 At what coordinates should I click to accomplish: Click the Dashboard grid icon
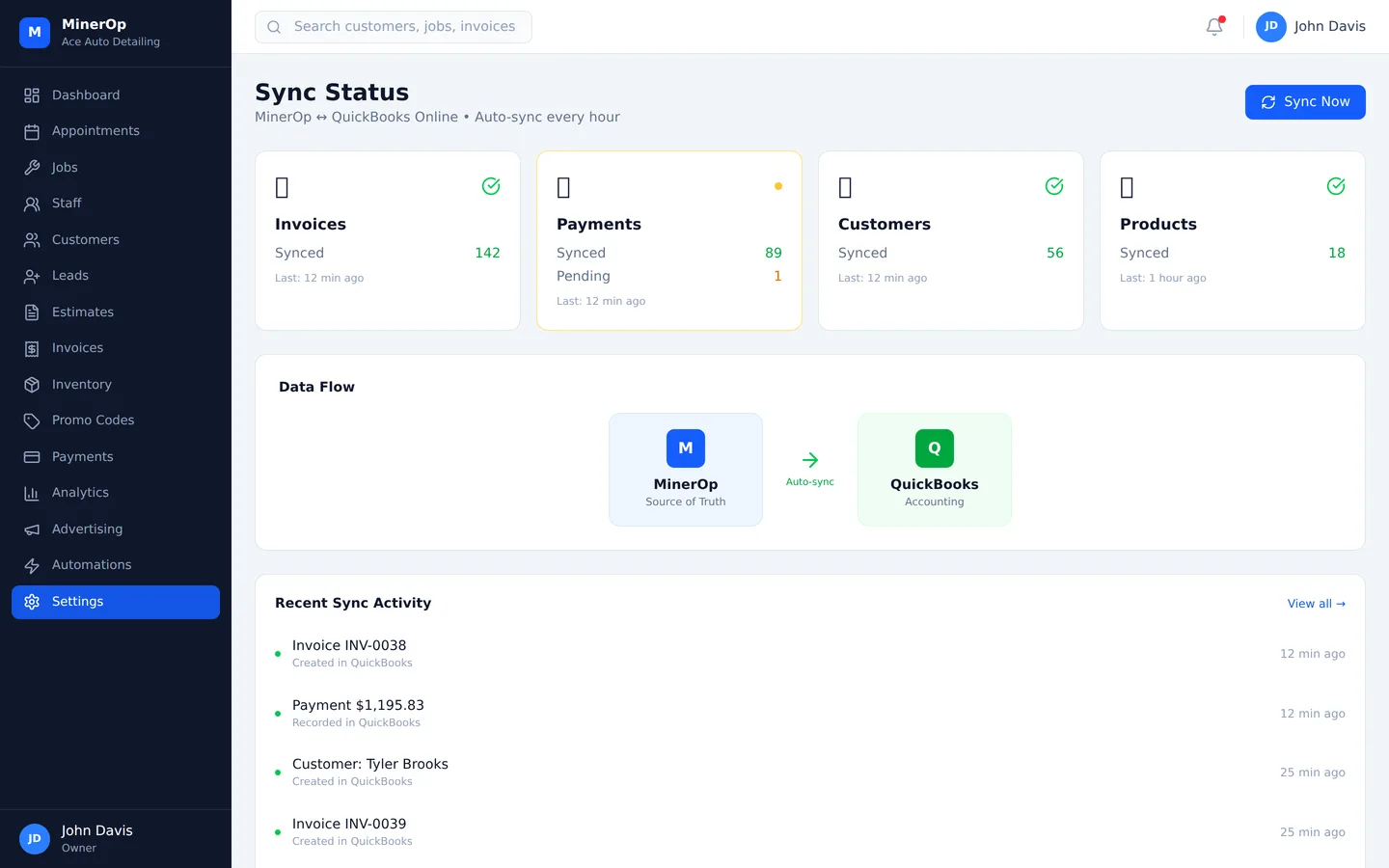pyautogui.click(x=32, y=95)
